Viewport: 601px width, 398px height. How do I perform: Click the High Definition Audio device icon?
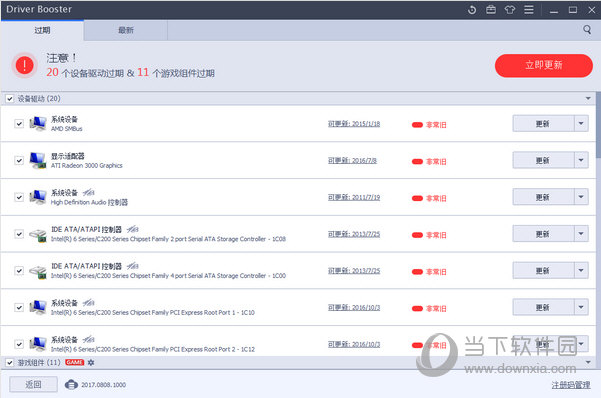point(38,197)
